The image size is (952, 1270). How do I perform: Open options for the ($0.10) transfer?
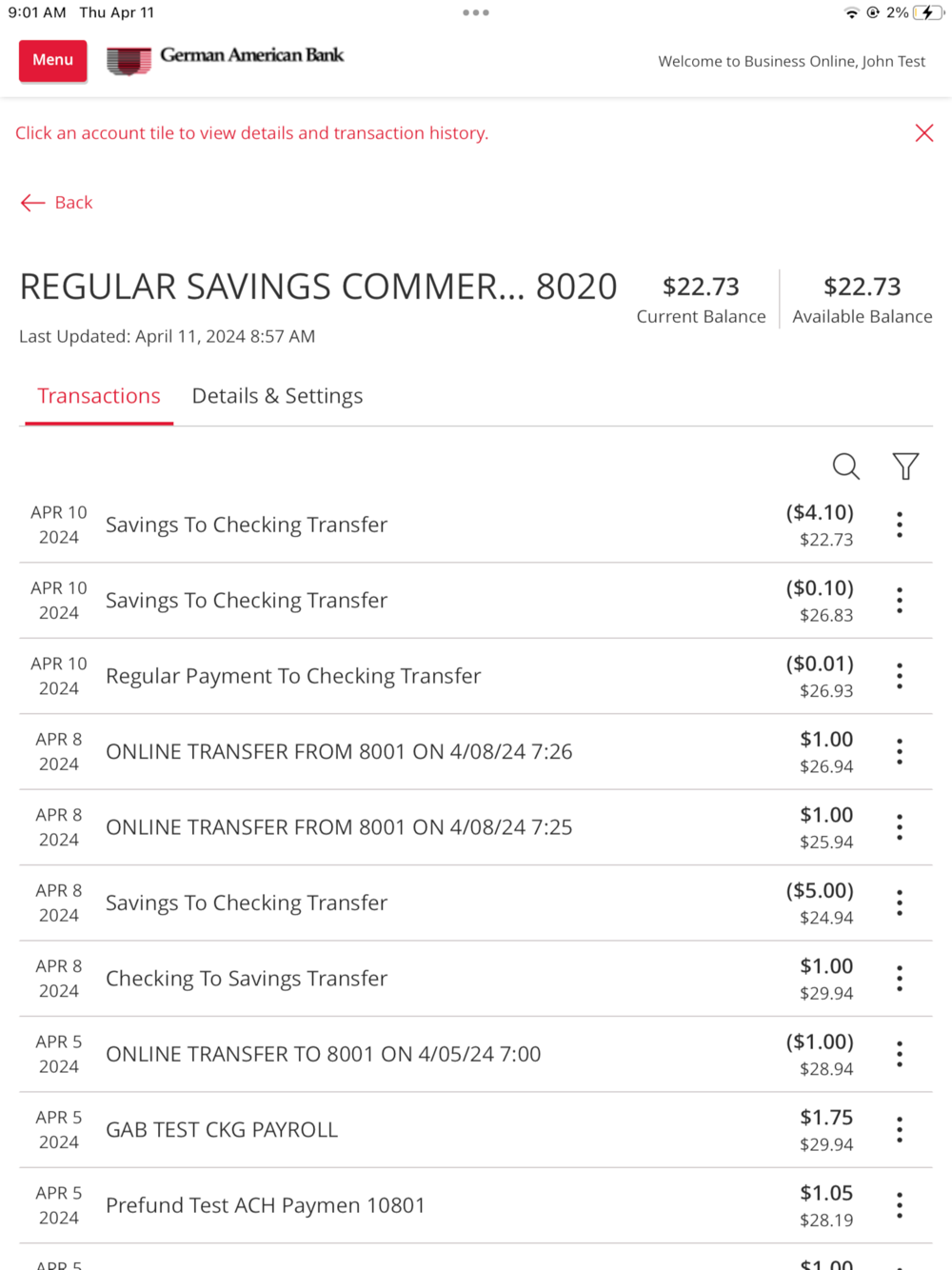click(900, 601)
